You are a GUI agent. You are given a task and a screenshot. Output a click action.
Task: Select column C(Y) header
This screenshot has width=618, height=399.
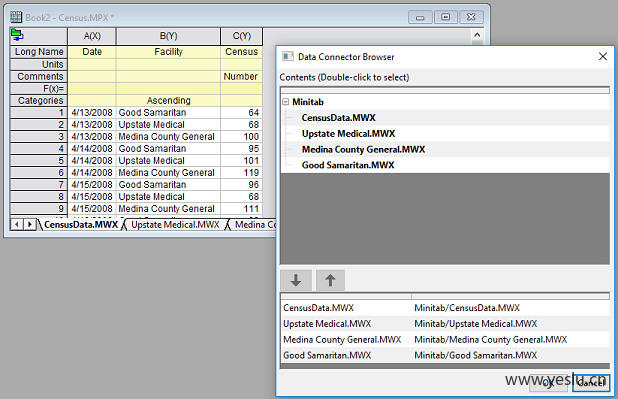(242, 36)
